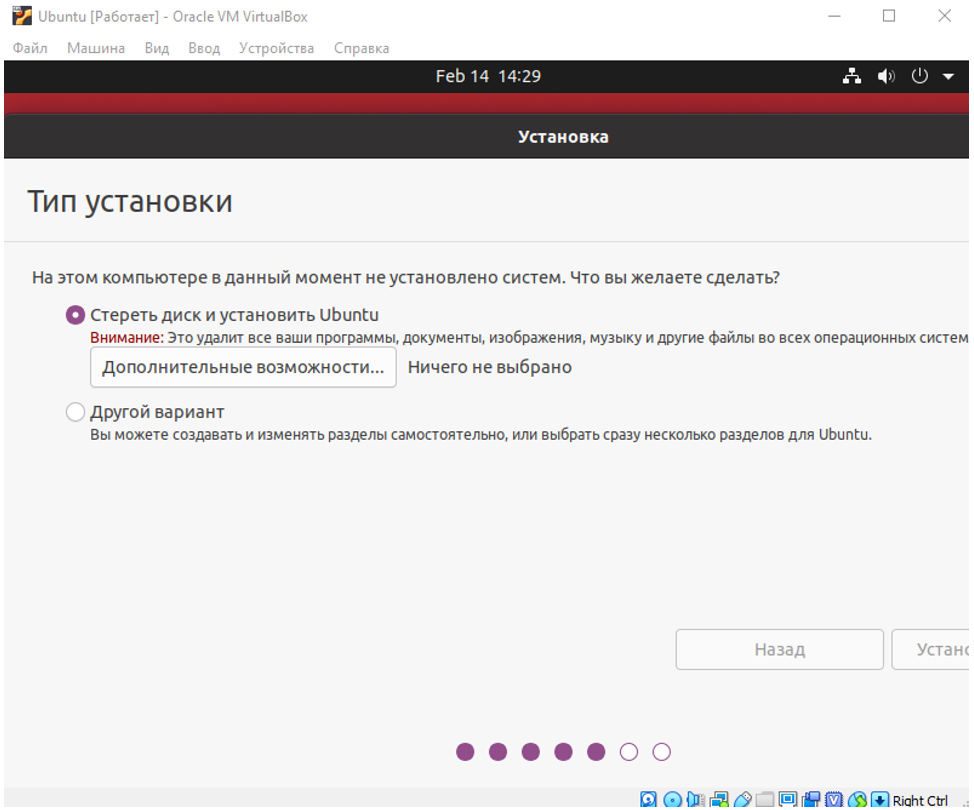The width and height of the screenshot is (974, 810).
Task: Click the 'Тип установки' heading
Action: pos(130,201)
